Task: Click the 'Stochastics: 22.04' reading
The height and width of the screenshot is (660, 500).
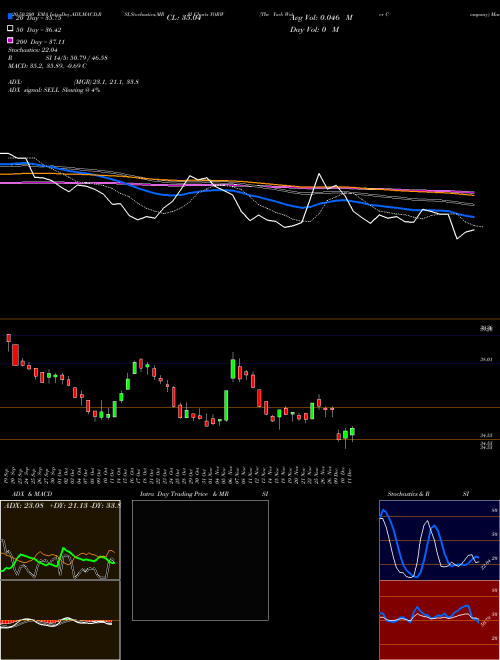Action: (32, 50)
